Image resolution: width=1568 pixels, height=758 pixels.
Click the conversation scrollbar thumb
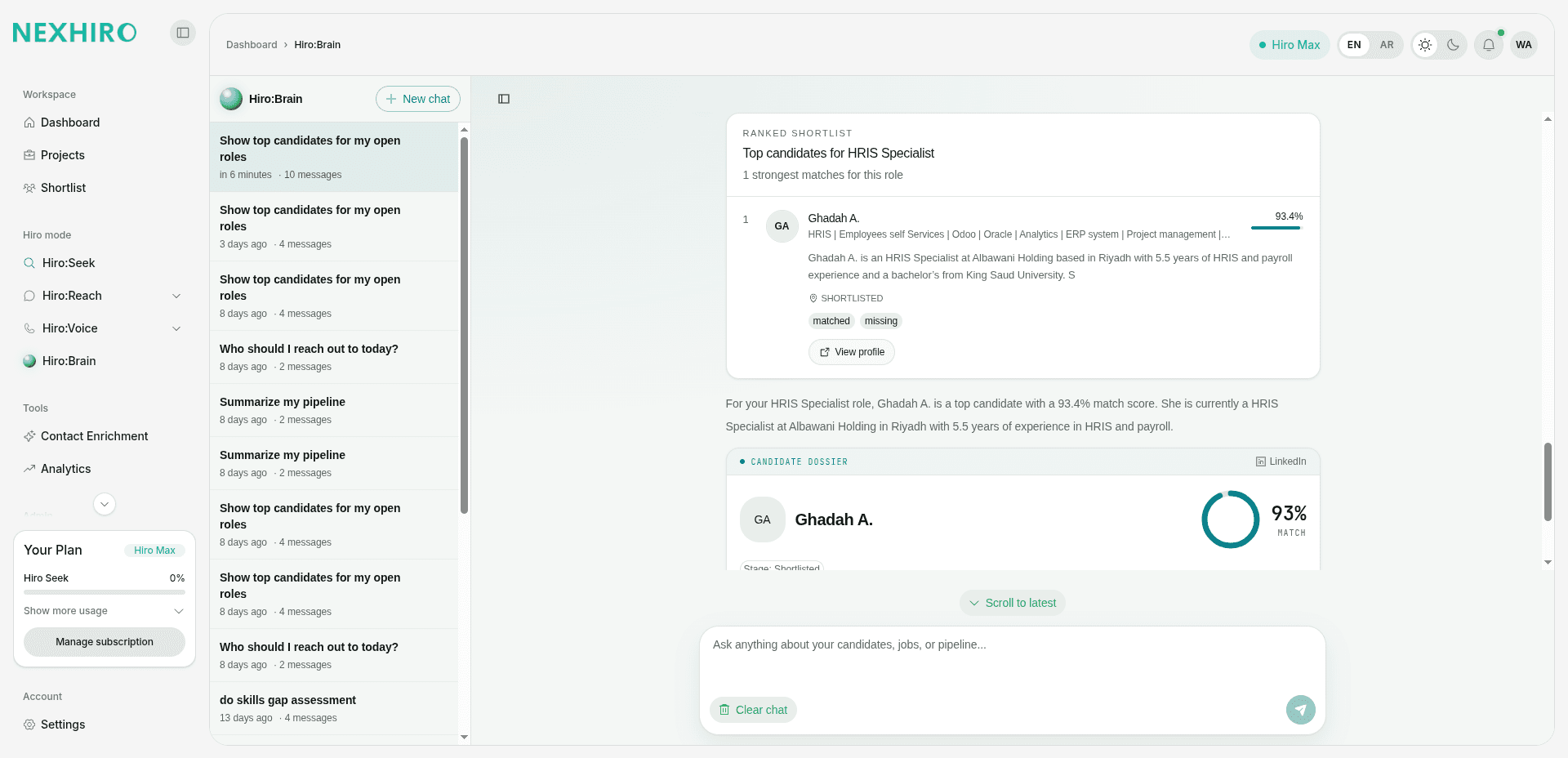point(1548,482)
